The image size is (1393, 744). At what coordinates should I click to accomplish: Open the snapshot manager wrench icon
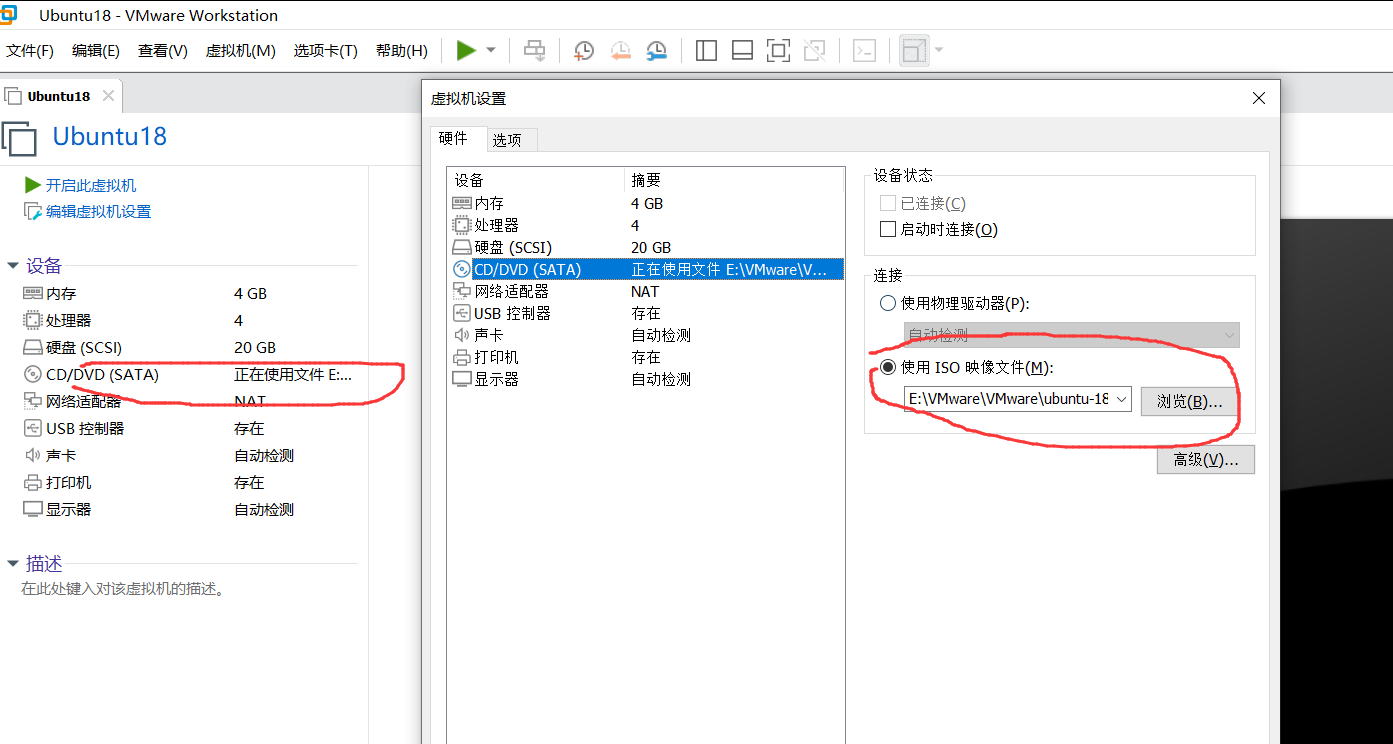point(656,50)
